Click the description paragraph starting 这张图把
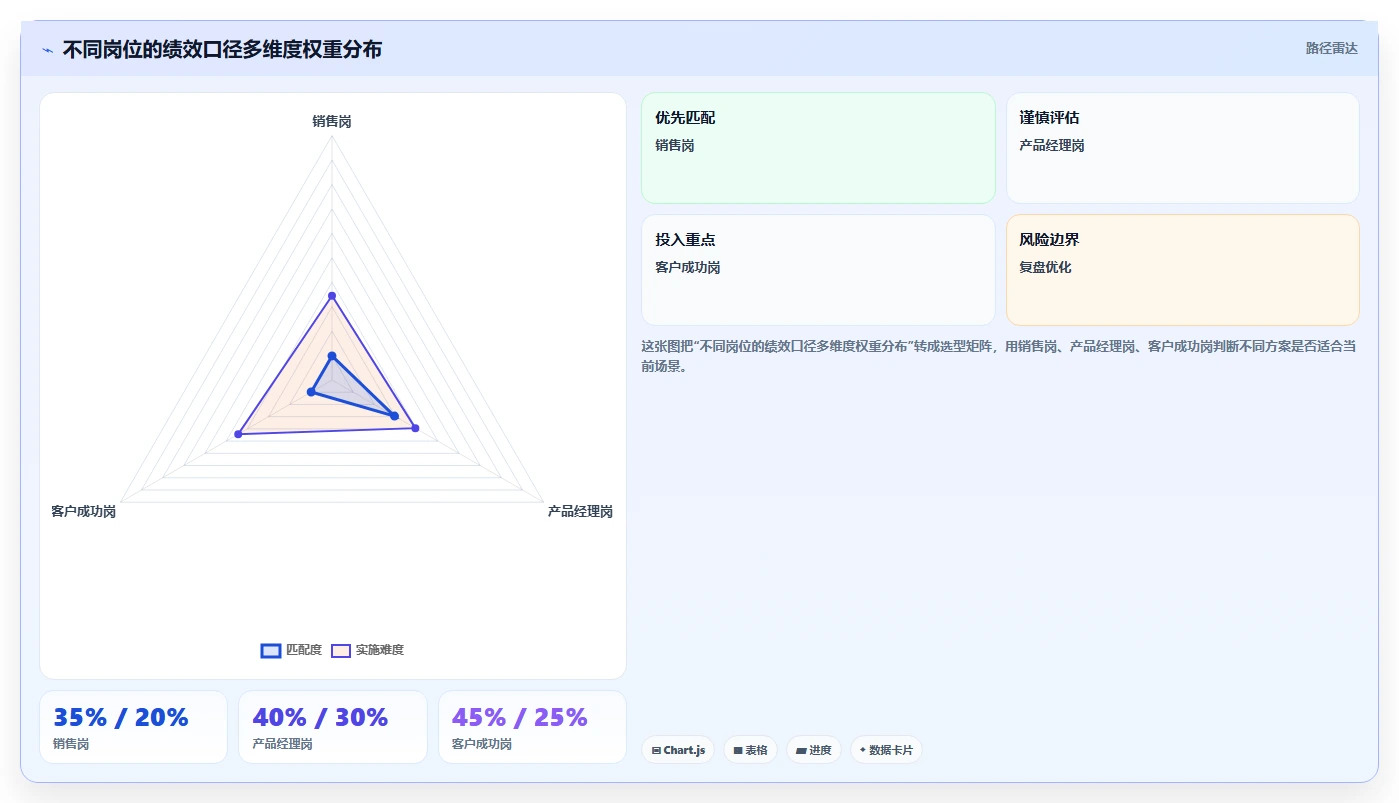This screenshot has width=1399, height=803. point(999,356)
